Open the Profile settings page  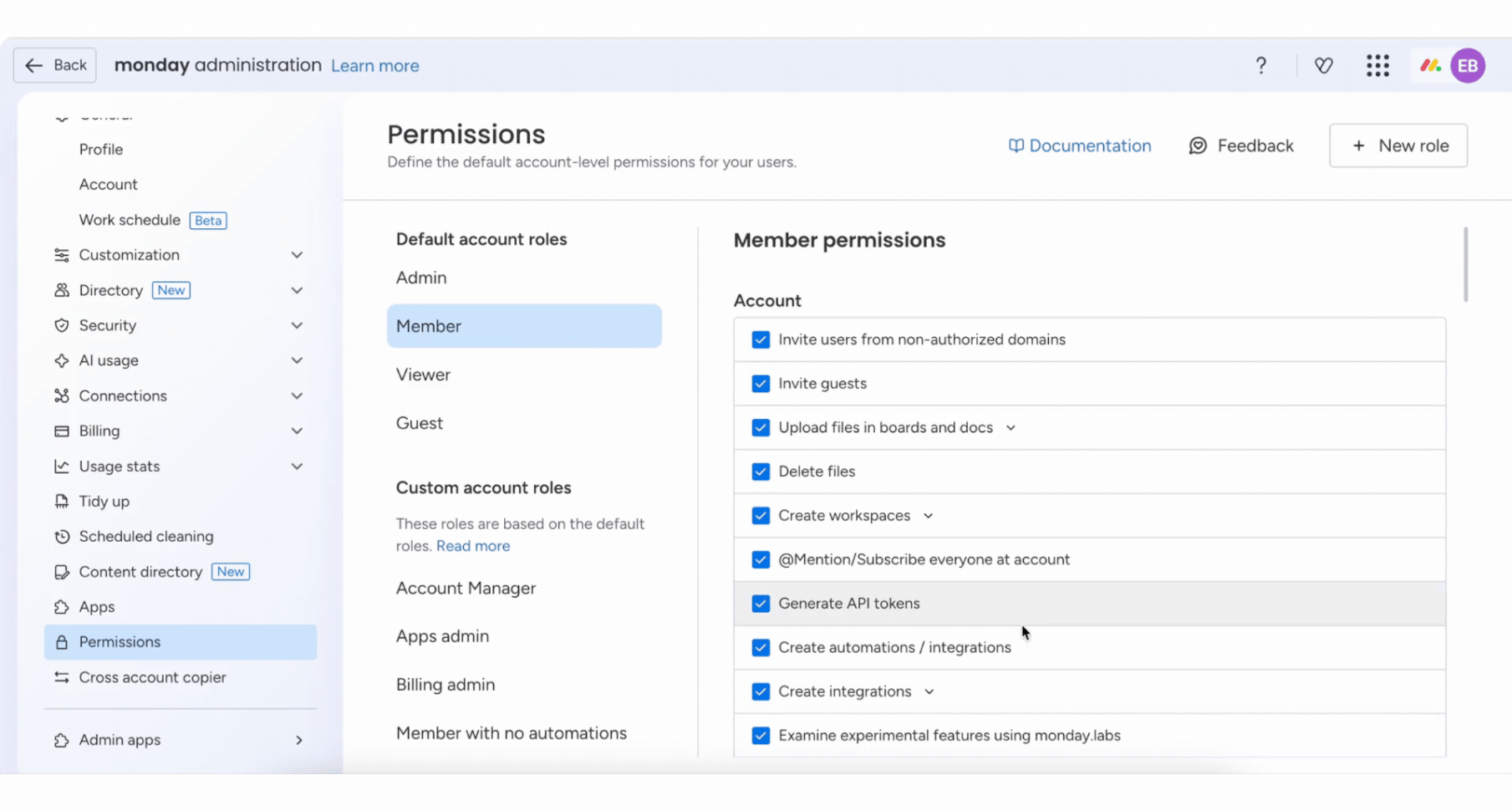(101, 150)
